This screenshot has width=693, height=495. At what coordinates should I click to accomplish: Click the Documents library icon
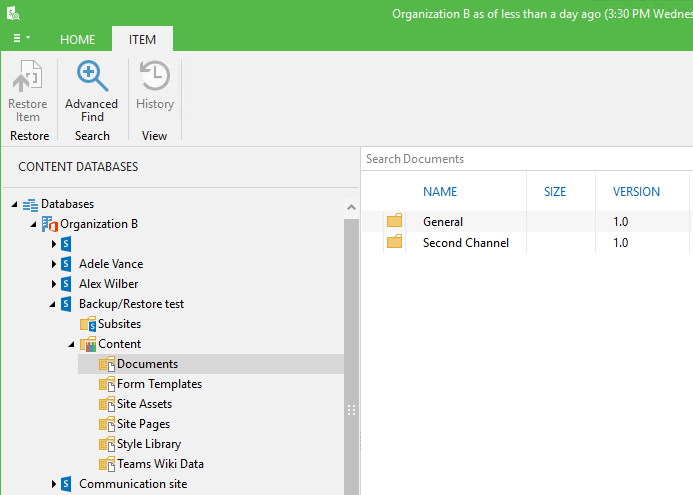(x=107, y=364)
